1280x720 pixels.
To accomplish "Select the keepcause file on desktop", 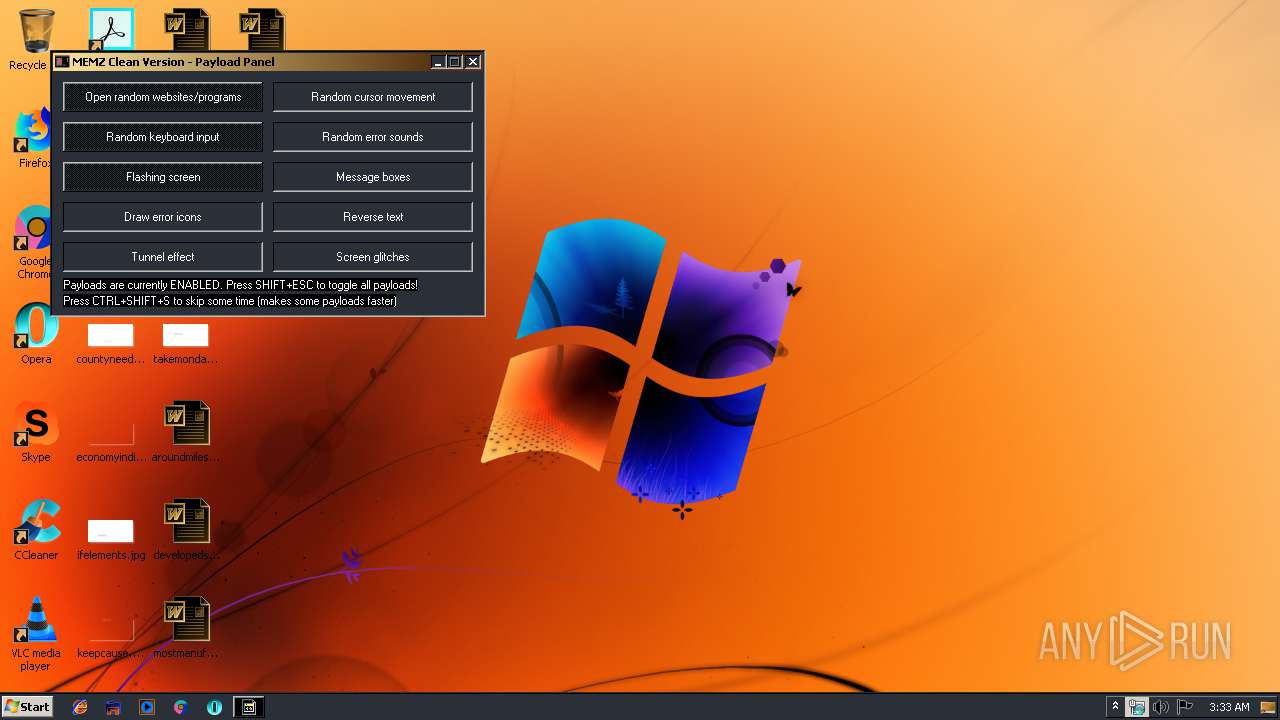I will click(110, 638).
